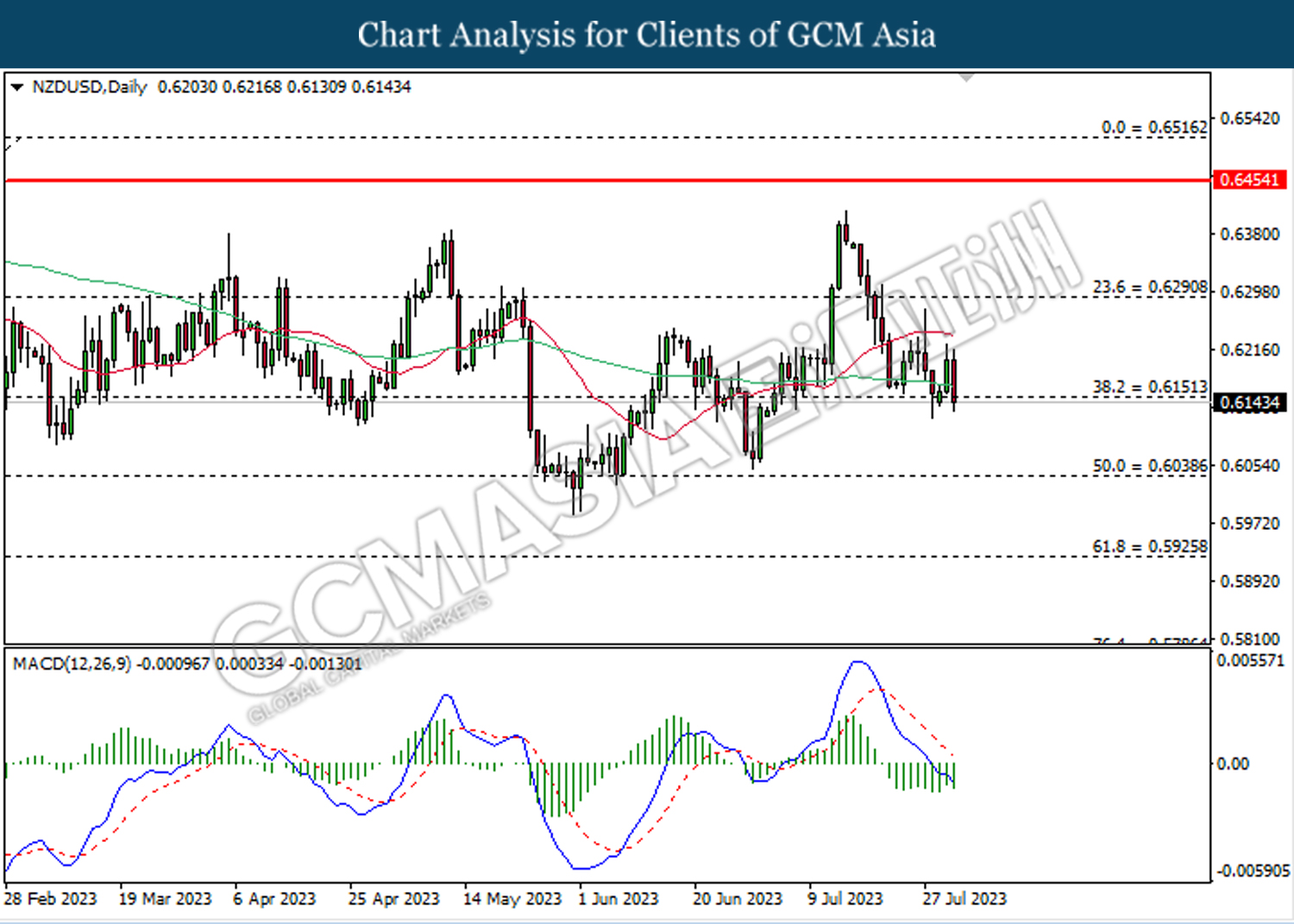Select the 23.6 = 0.62908 Fibonacci label
This screenshot has height=924, width=1294.
1150,287
